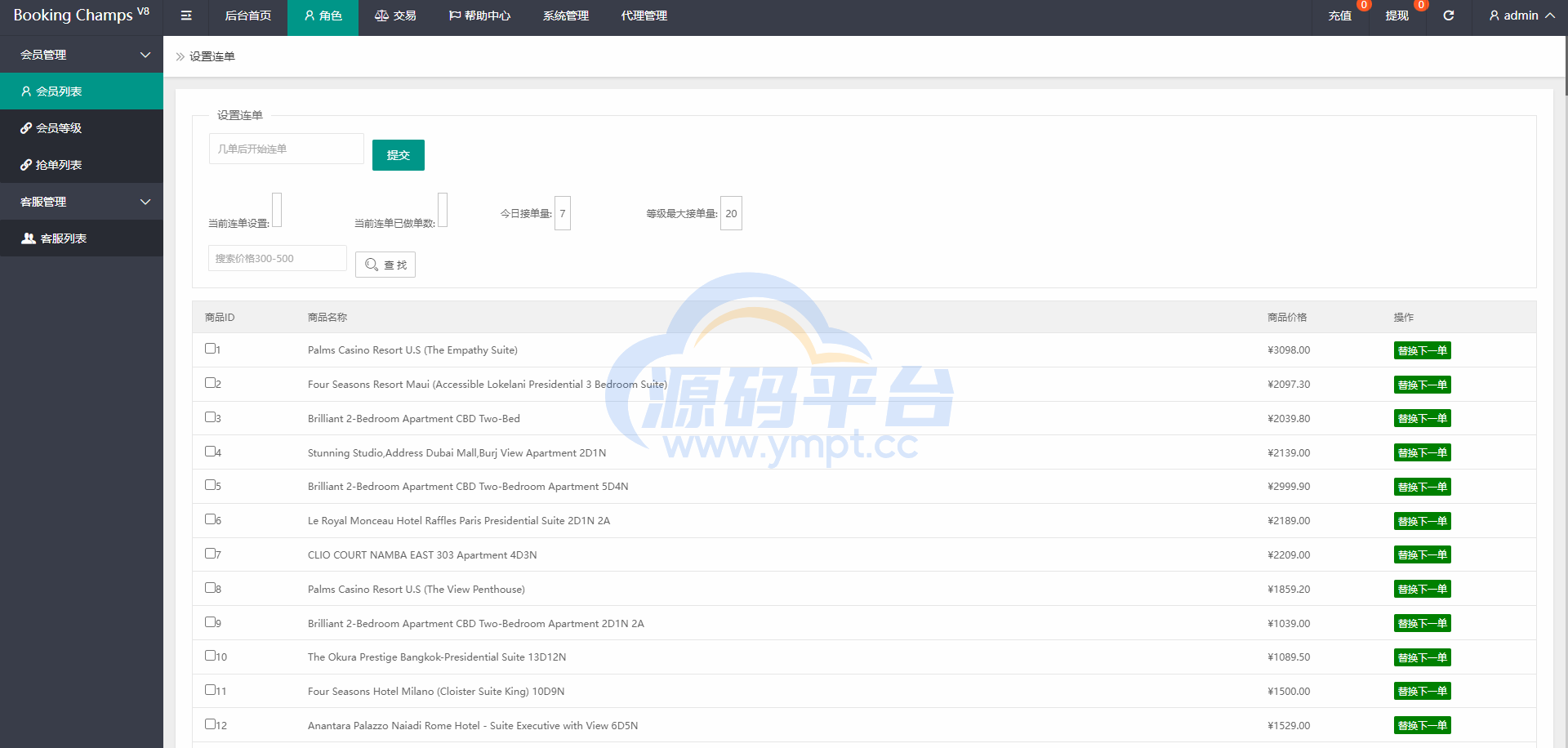Image resolution: width=1568 pixels, height=748 pixels.
Task: Click the 会员列表 person icon in sidebar
Action: 26,91
